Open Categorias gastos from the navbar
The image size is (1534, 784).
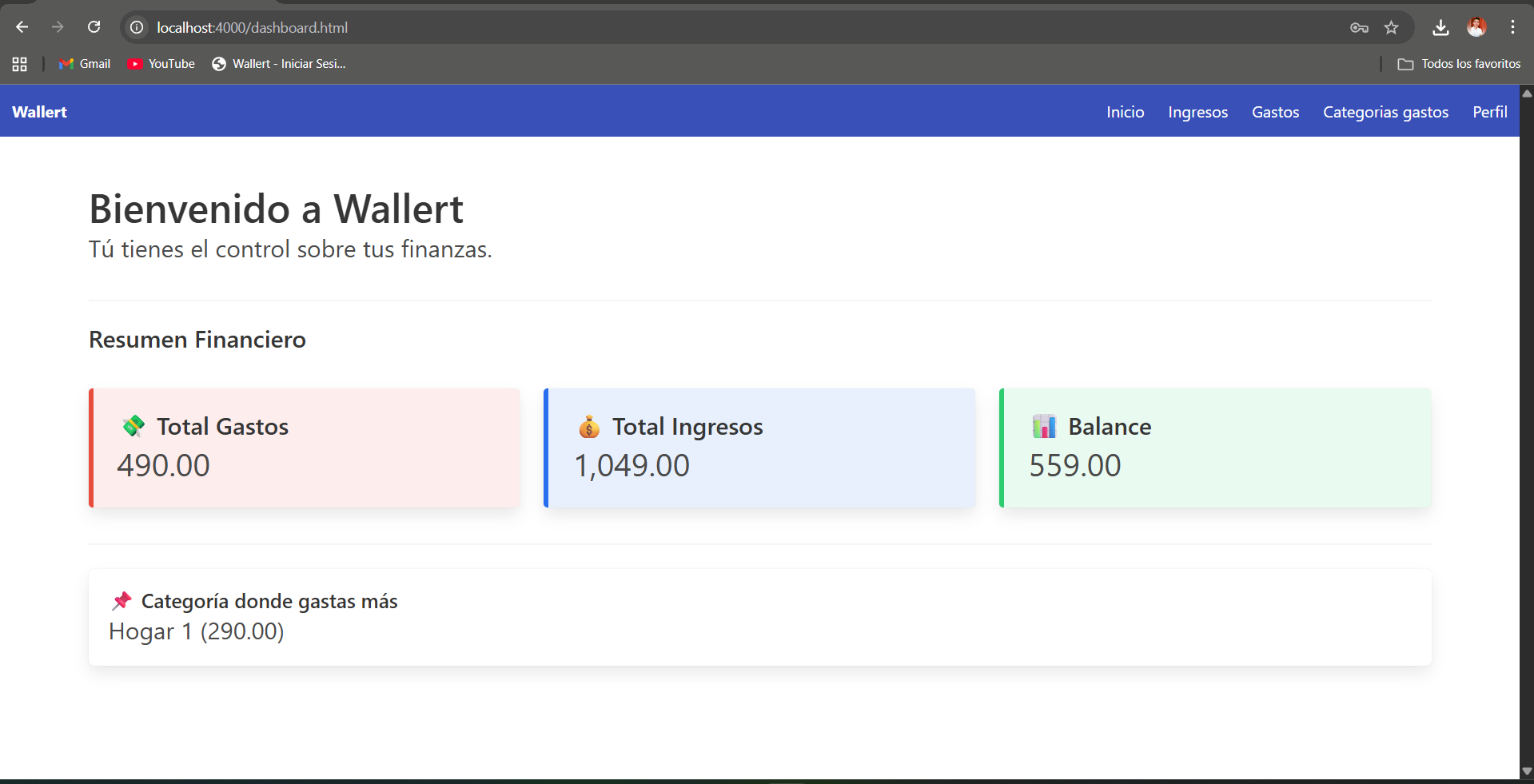click(1385, 112)
